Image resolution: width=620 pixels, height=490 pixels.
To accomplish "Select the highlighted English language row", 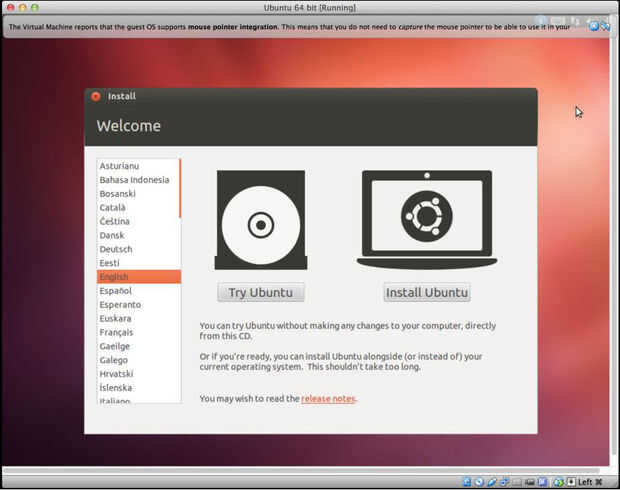I will 139,276.
